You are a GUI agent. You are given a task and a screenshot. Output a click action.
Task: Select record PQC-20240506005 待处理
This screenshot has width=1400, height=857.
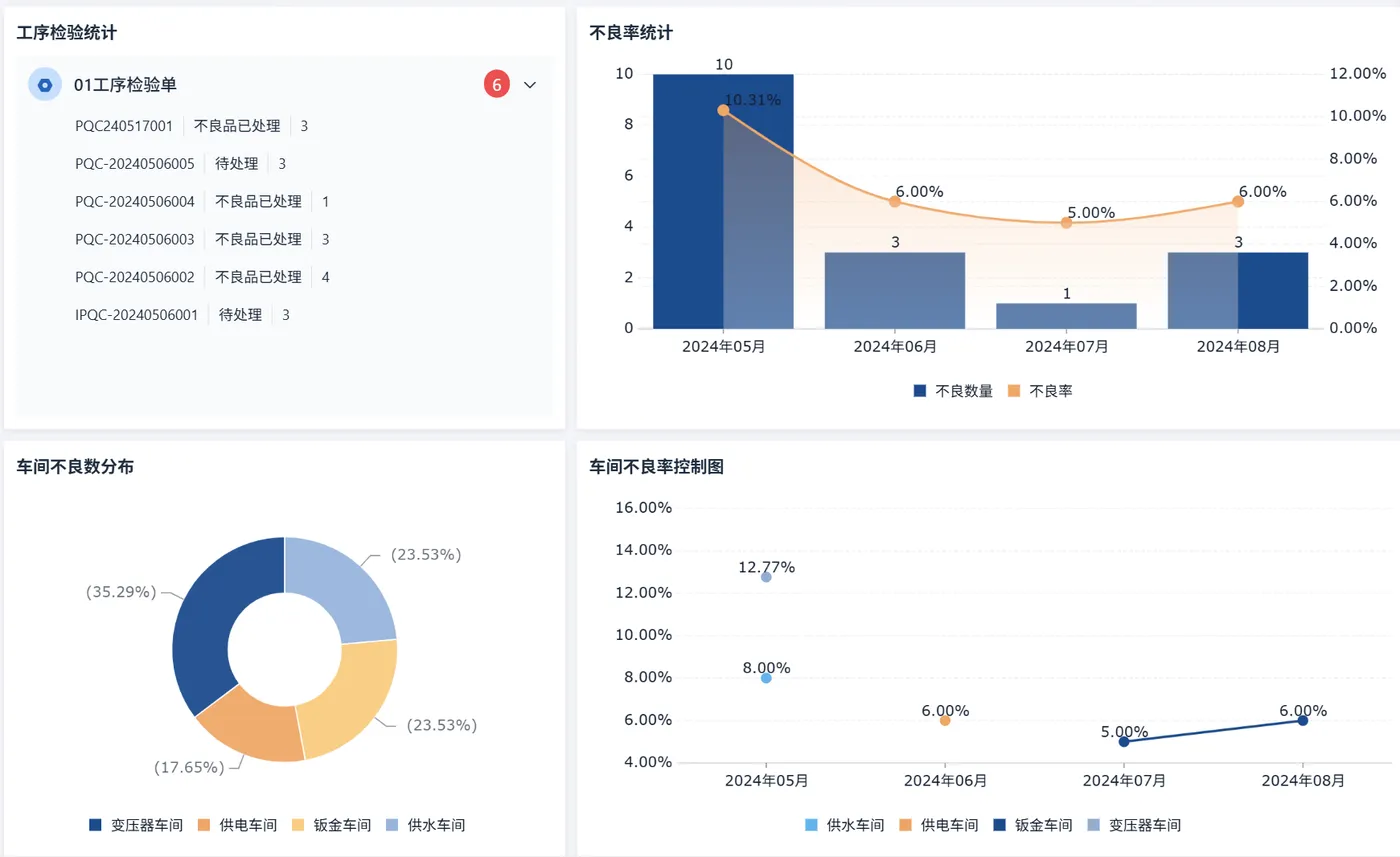(180, 163)
